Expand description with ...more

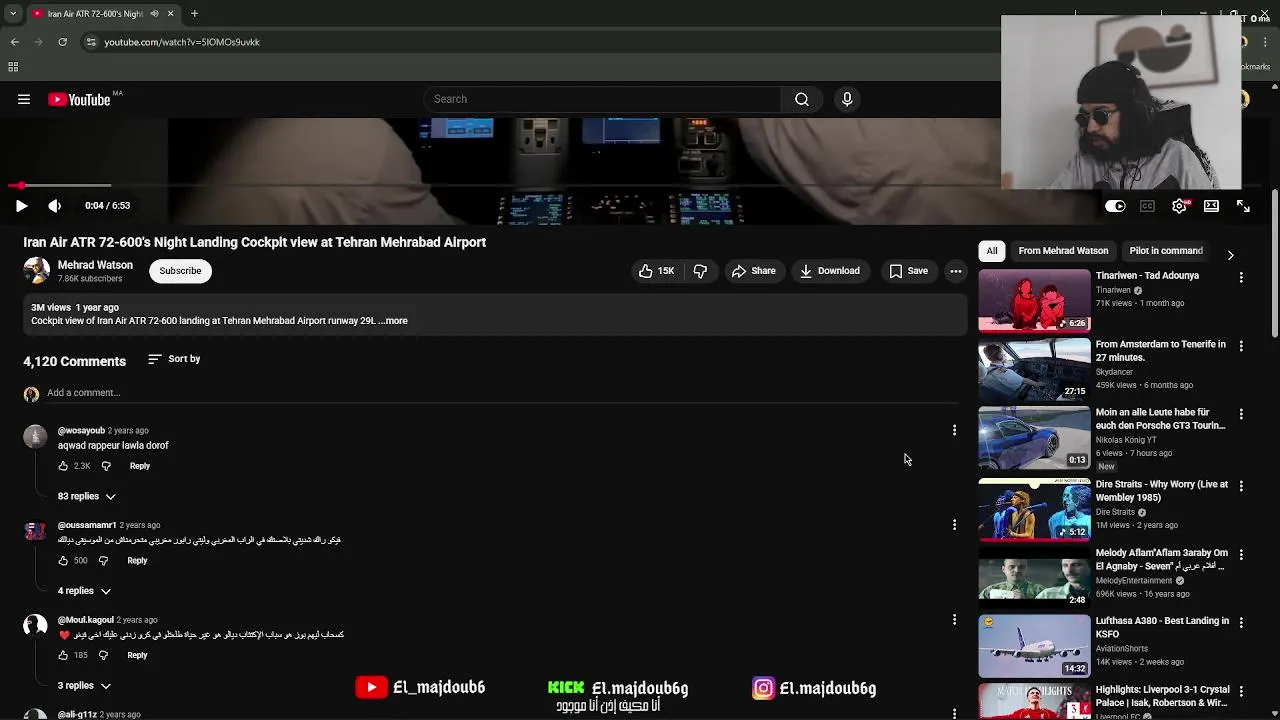click(x=393, y=321)
